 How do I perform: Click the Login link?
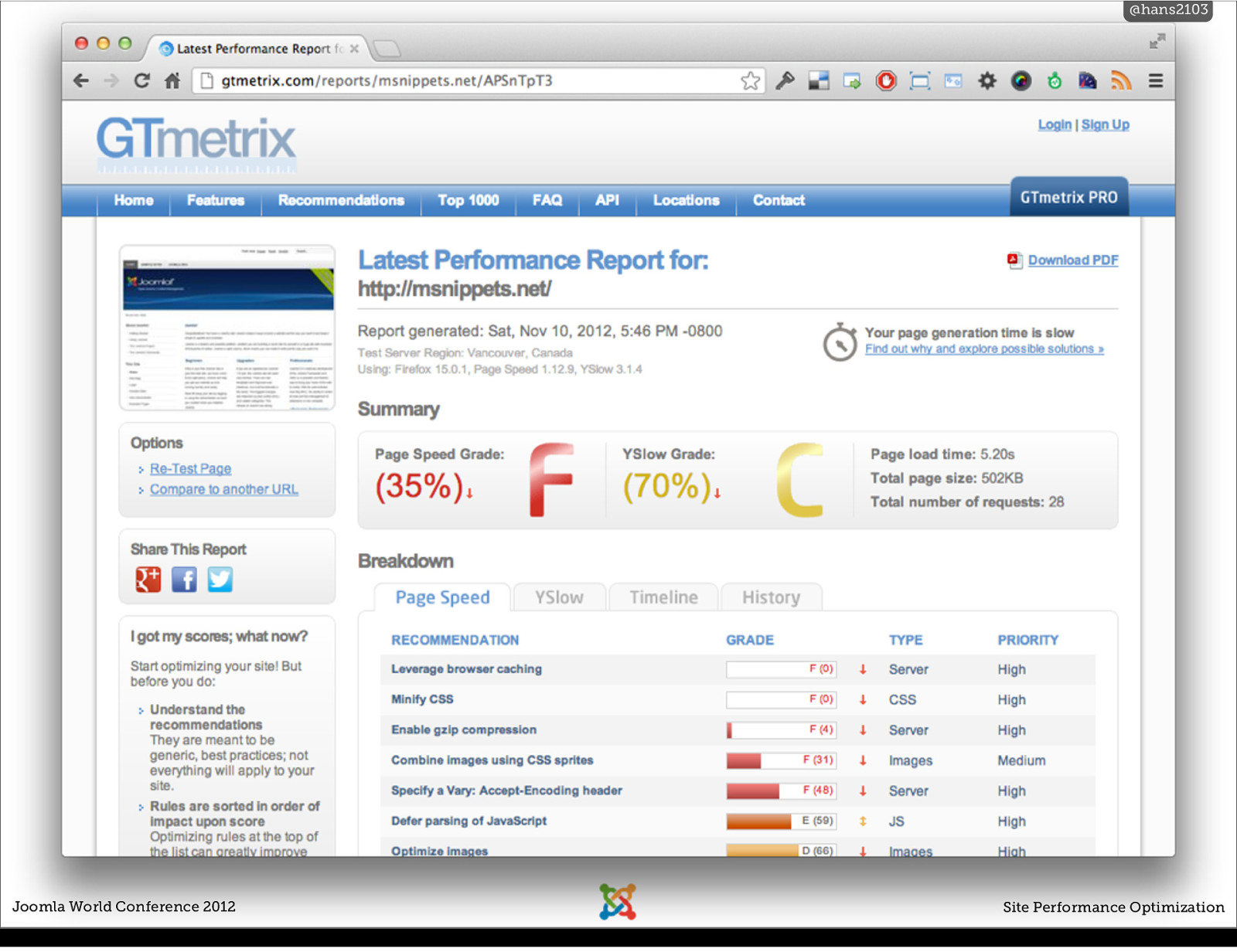tap(1055, 124)
